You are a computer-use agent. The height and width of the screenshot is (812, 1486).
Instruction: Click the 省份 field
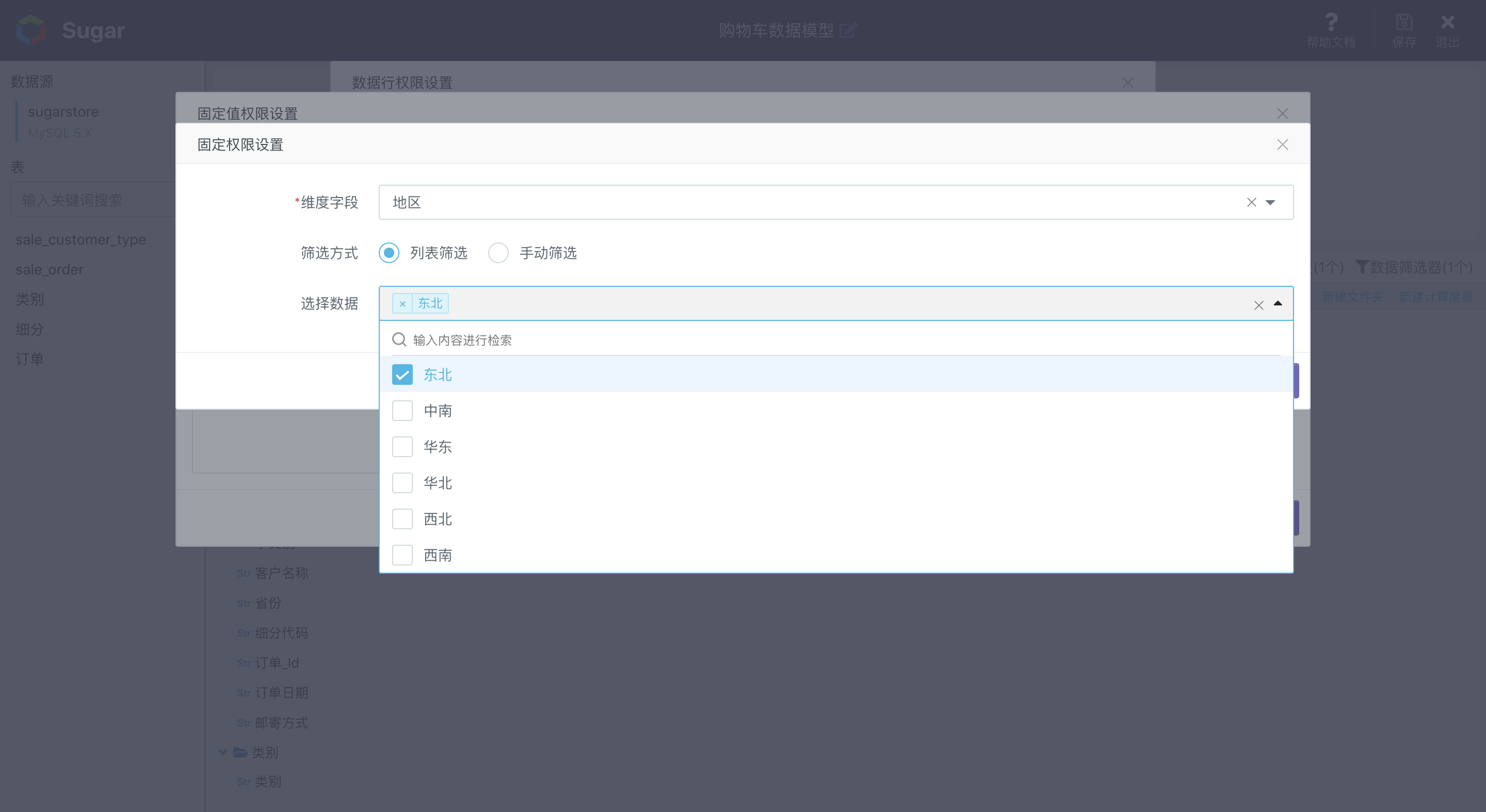click(268, 603)
